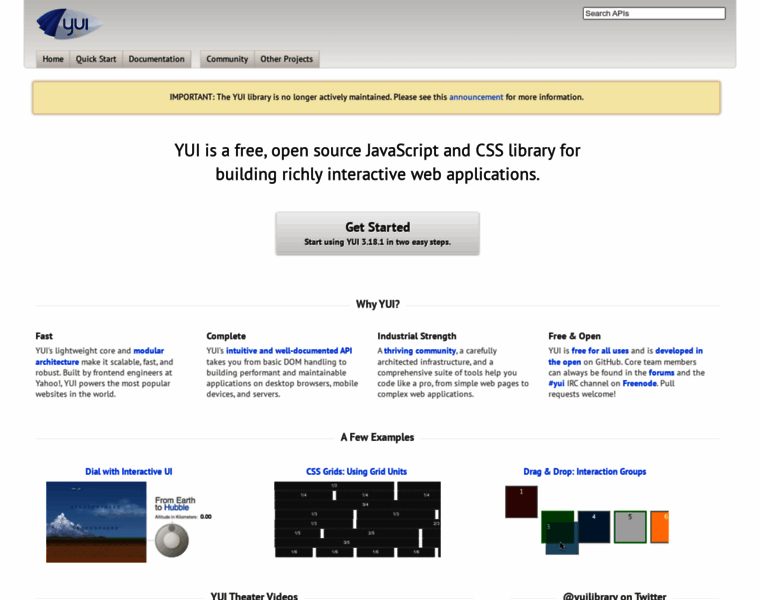This screenshot has height=600, width=760.
Task: Open the forums link
Action: pos(661,373)
